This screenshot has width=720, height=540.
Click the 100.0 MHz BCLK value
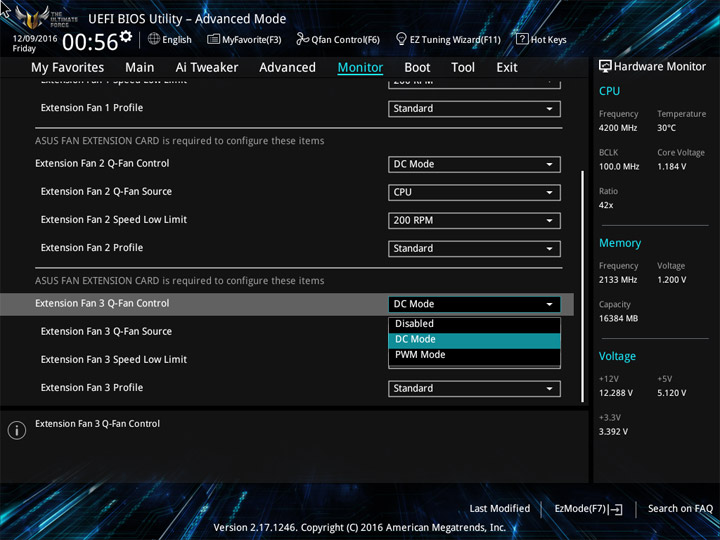(619, 167)
